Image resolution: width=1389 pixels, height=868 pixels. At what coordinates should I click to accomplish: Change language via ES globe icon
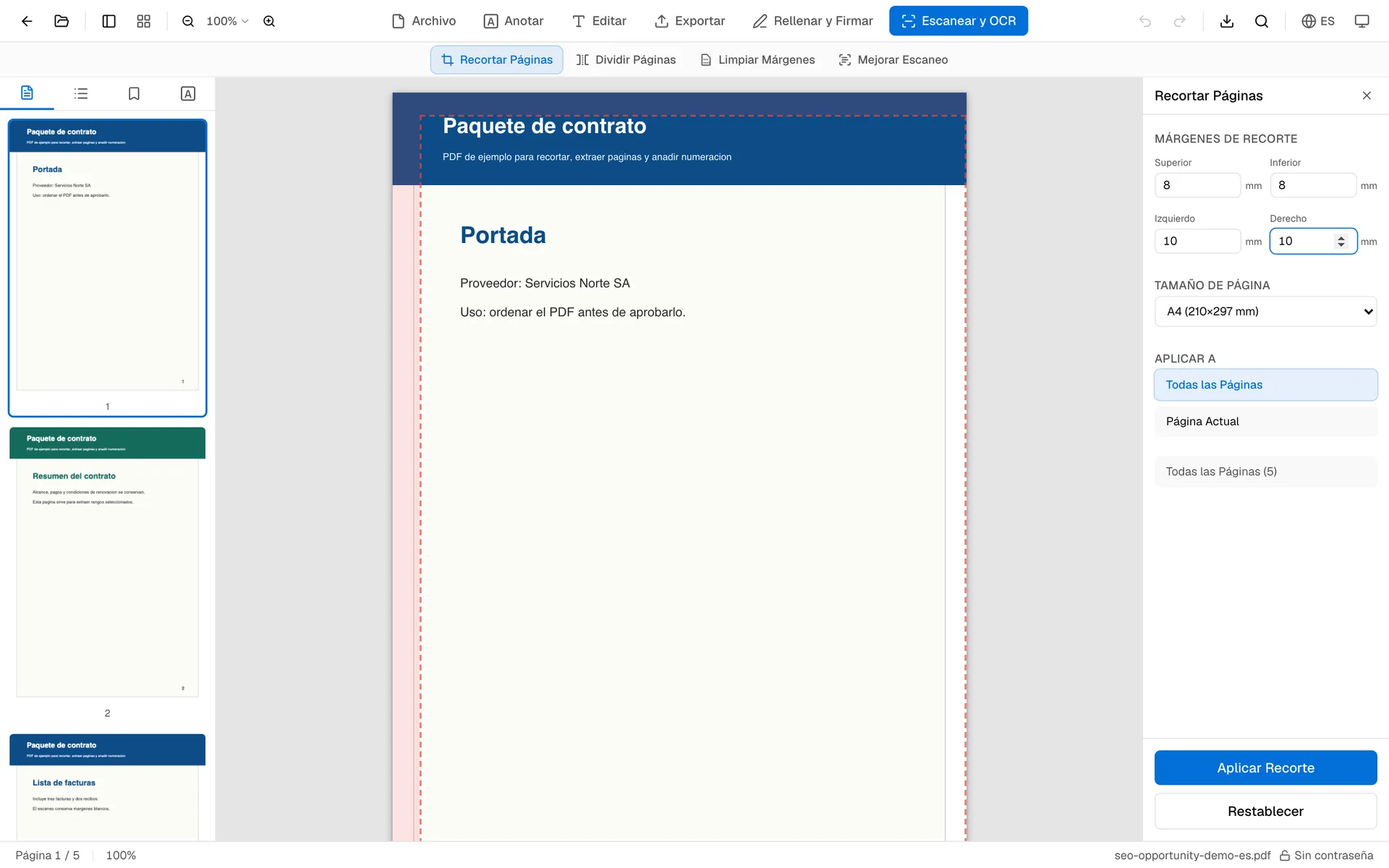click(x=1318, y=21)
